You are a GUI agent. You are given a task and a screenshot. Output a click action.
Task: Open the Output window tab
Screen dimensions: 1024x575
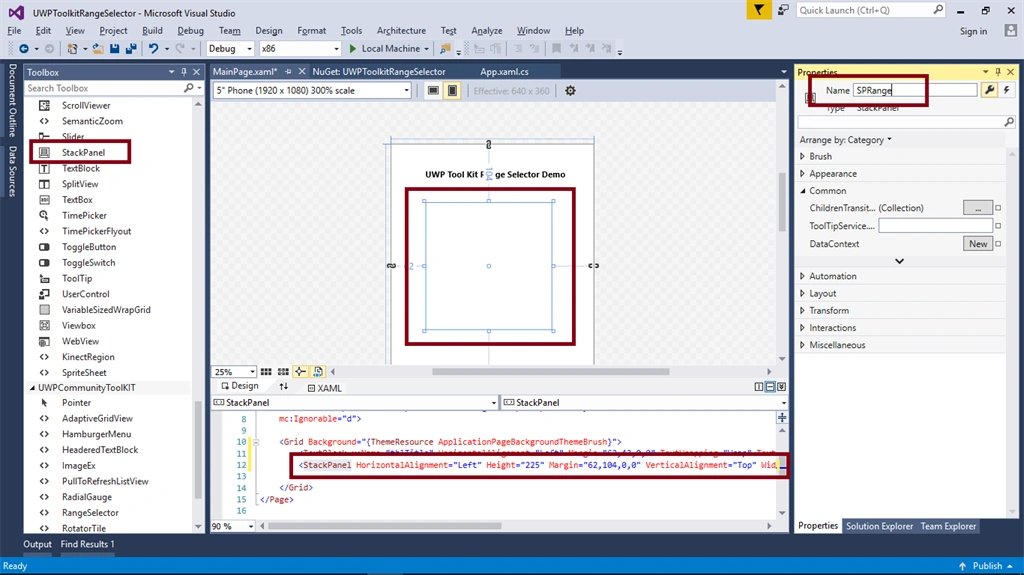pyautogui.click(x=37, y=544)
